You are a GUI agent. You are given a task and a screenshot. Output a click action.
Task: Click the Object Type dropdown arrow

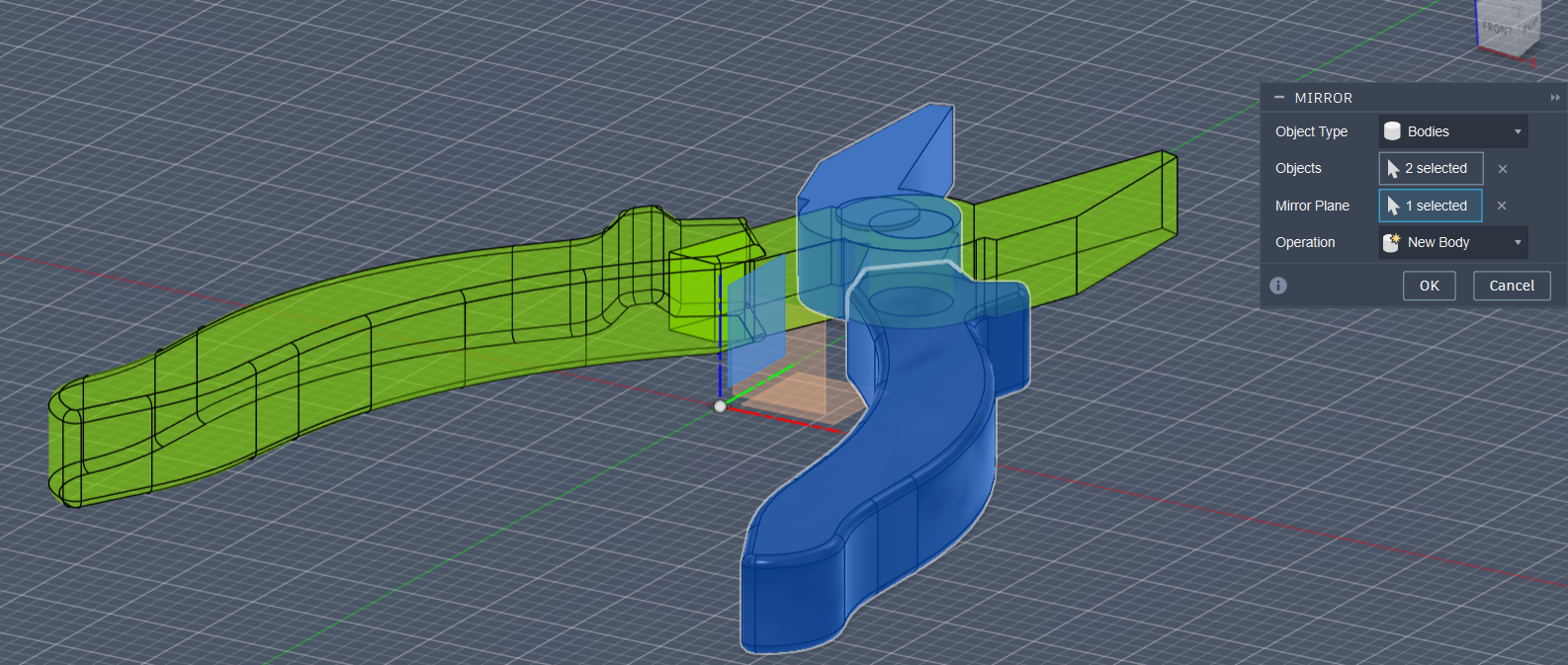1518,131
